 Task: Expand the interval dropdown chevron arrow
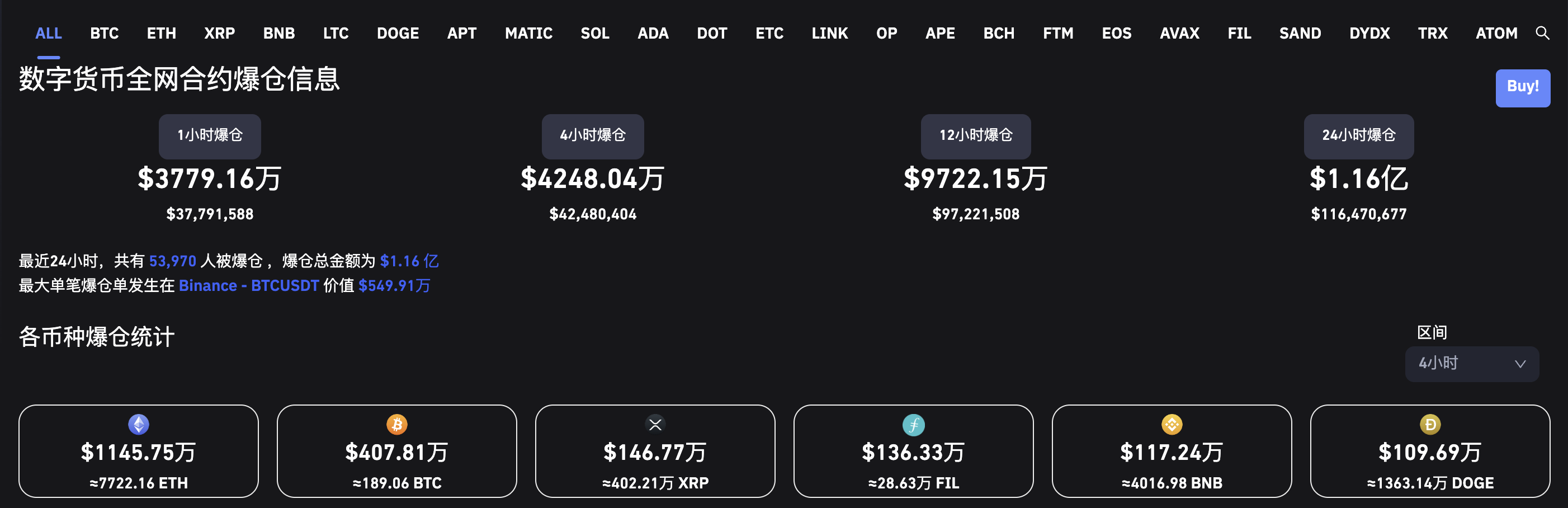[1520, 364]
